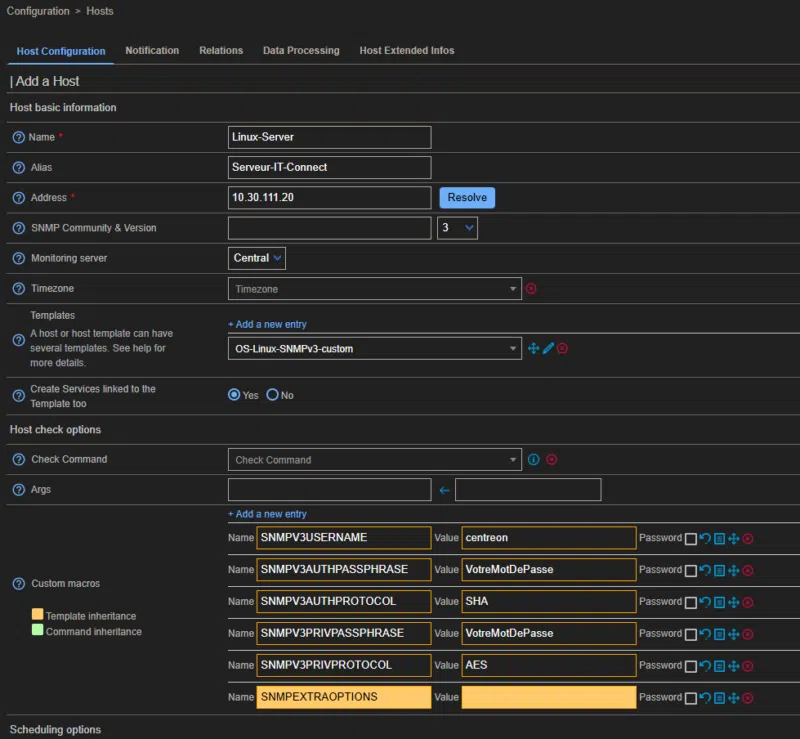The image size is (800, 739).
Task: Click the Name field containing Linux-Server
Action: [x=329, y=137]
